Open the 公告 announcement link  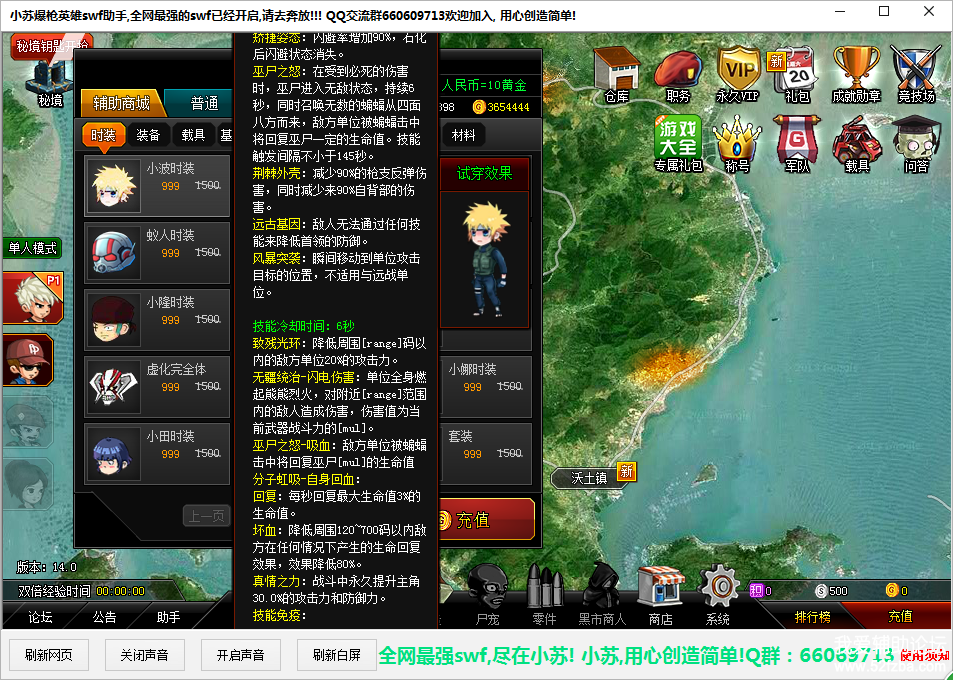pos(105,617)
